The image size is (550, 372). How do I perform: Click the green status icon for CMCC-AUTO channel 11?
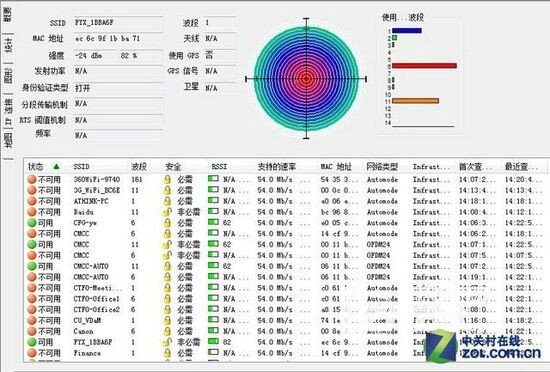point(32,266)
